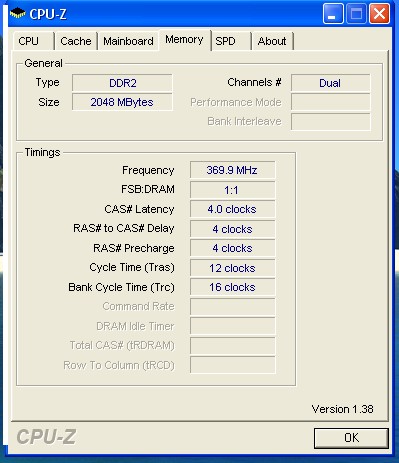Click the Channels # label
Image resolution: width=399 pixels, height=463 pixels.
(254, 82)
